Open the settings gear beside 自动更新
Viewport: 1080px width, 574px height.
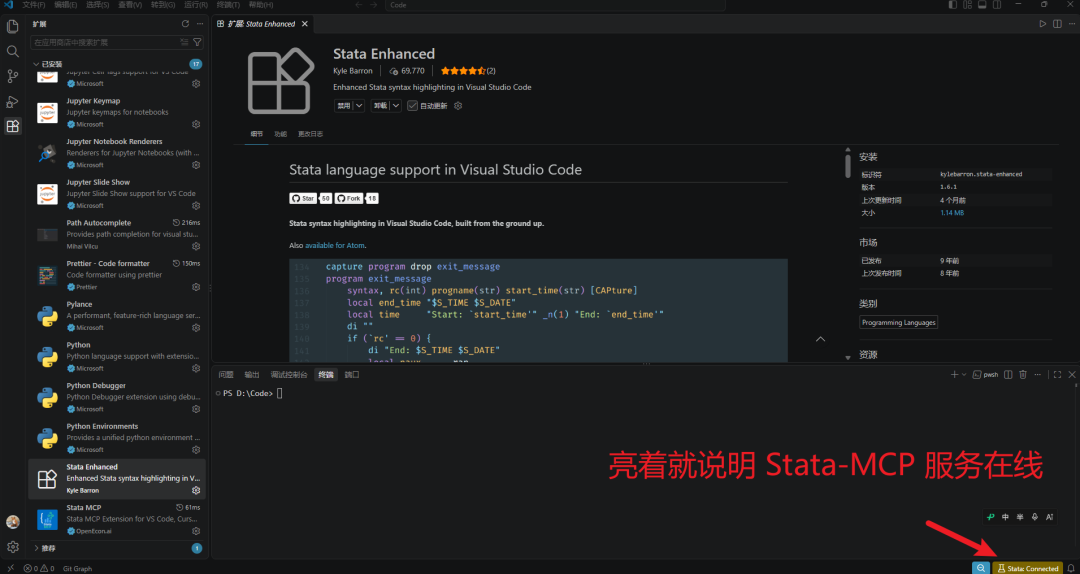pyautogui.click(x=458, y=106)
